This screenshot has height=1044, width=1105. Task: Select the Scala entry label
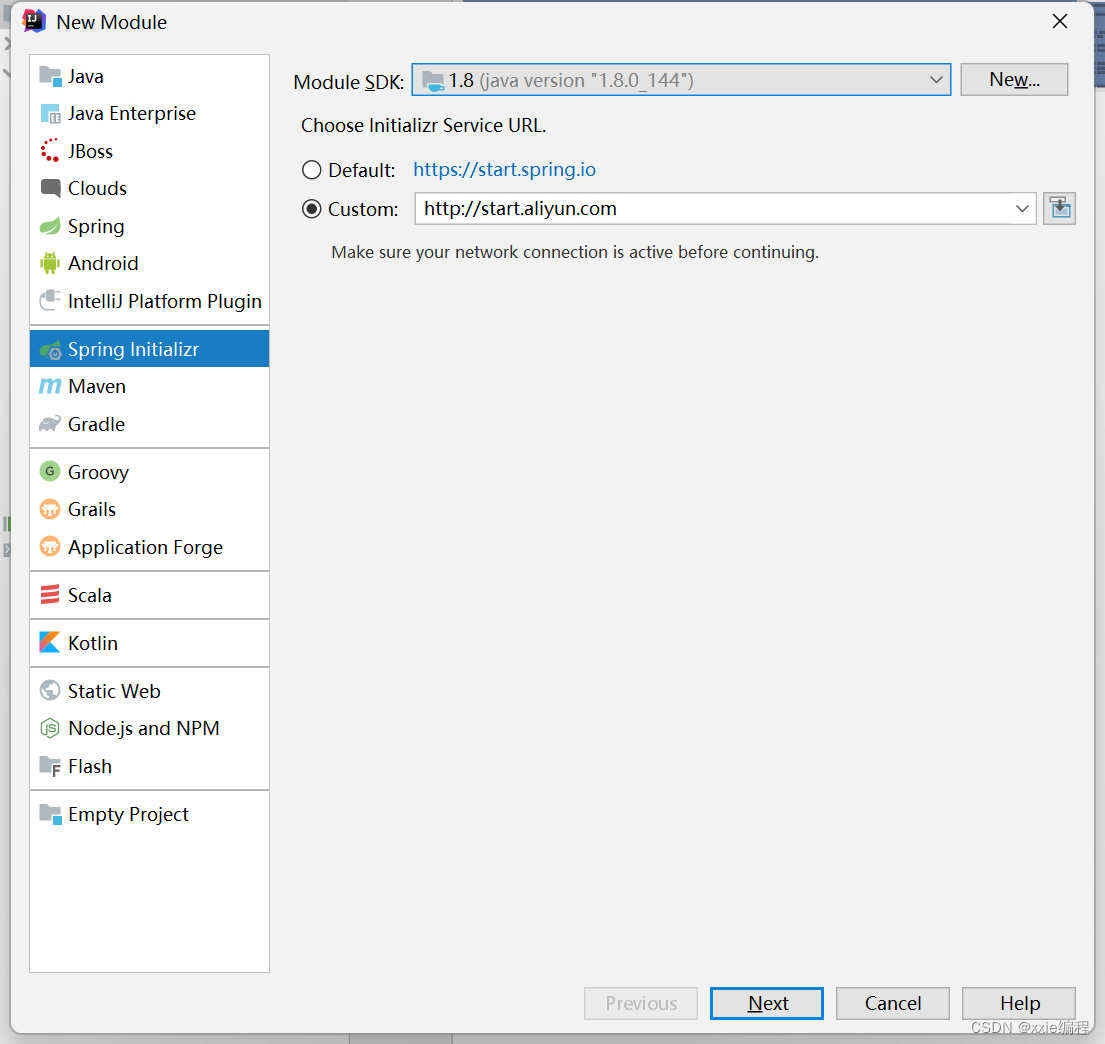pyautogui.click(x=89, y=595)
